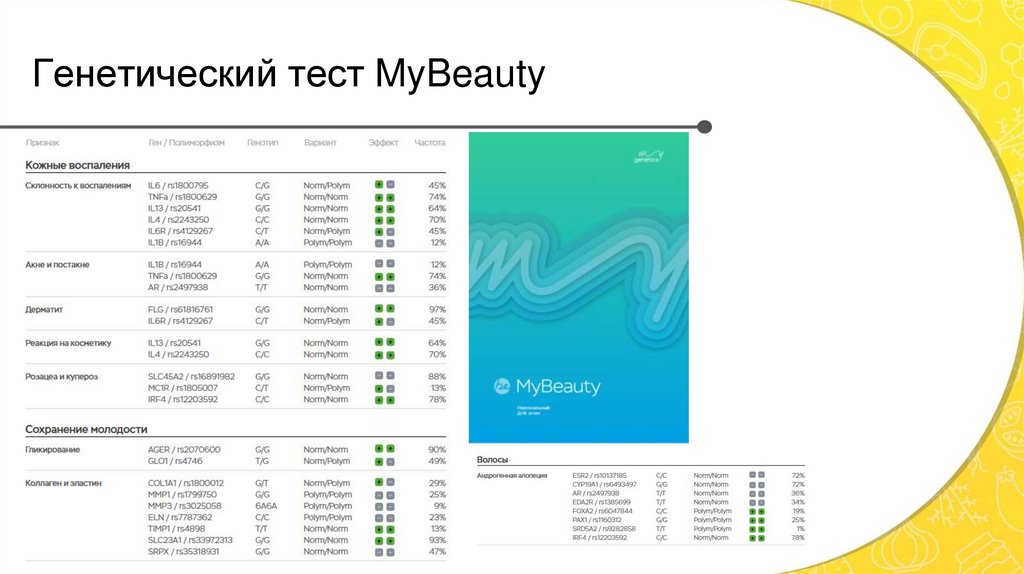Image resolution: width=1024 pixels, height=574 pixels.
Task: Click slide title 'Генетический тест MyBeauty'
Action: click(288, 73)
